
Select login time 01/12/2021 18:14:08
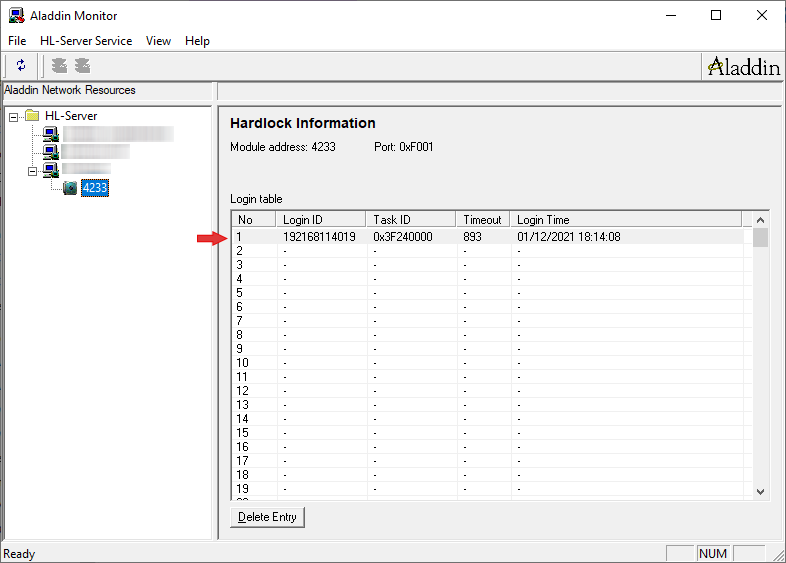568,237
